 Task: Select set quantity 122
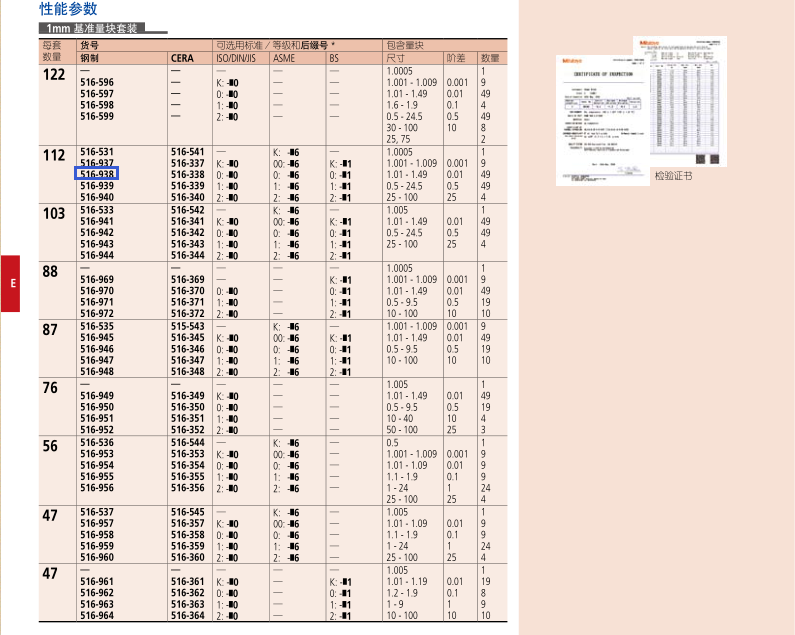pos(54,75)
